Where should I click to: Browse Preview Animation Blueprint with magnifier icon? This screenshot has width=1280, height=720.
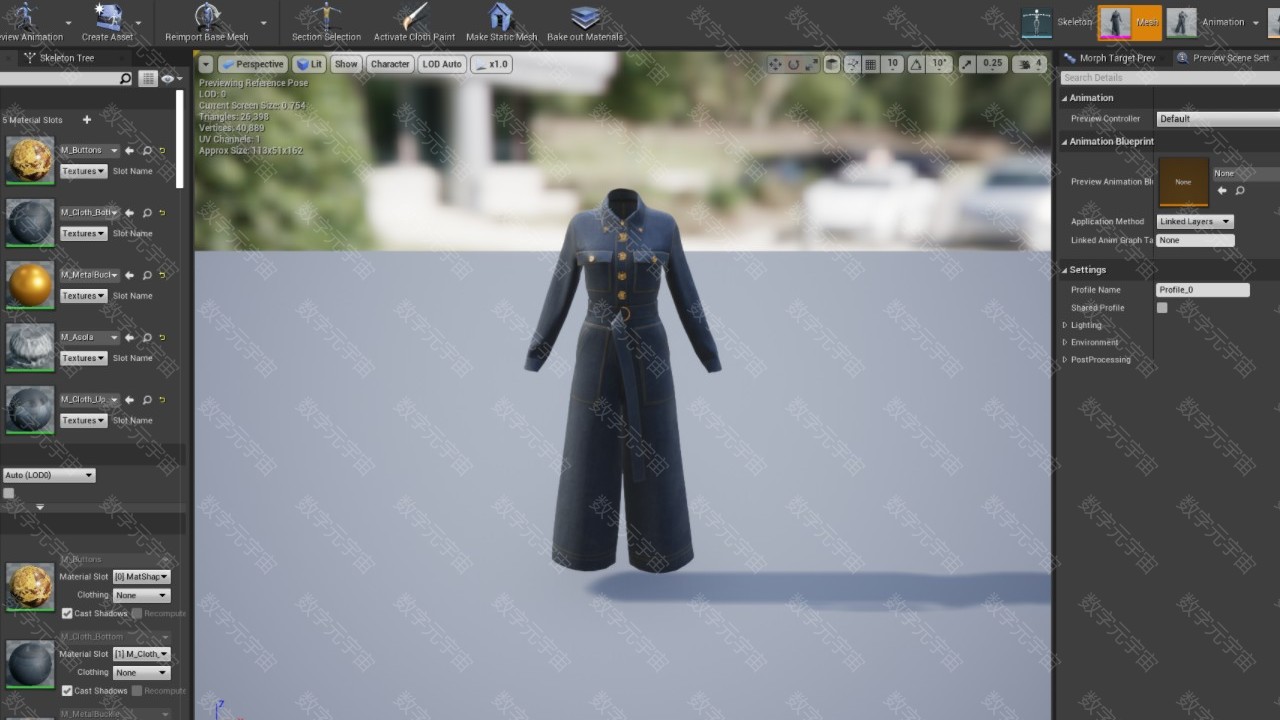pyautogui.click(x=1240, y=190)
